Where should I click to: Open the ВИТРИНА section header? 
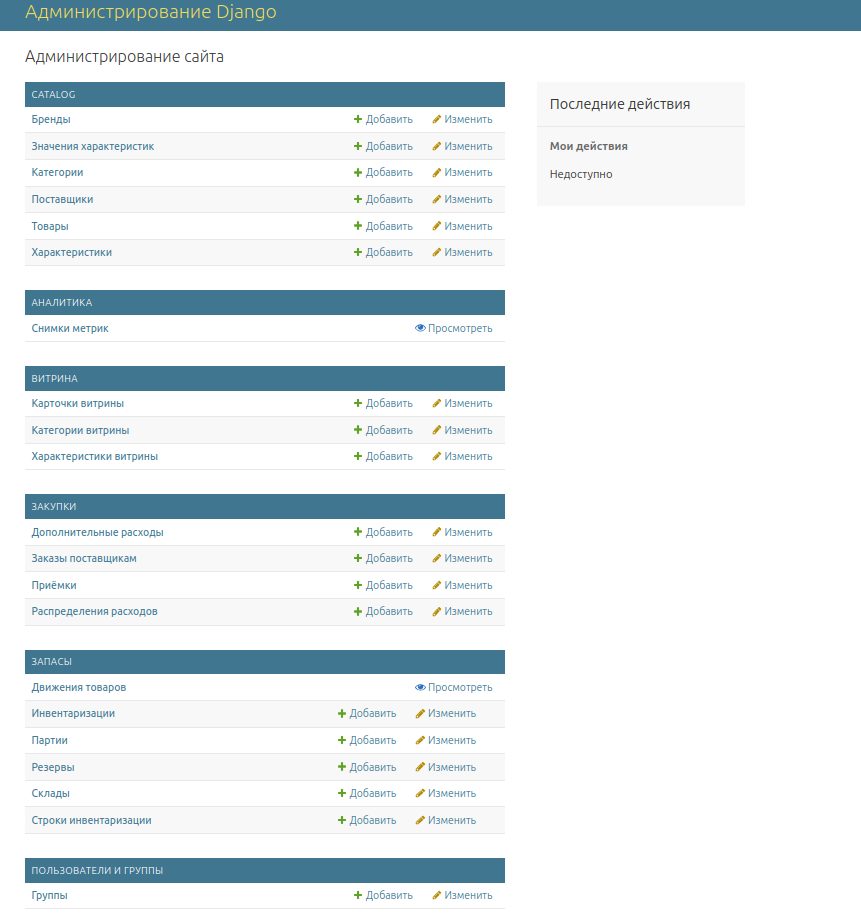click(x=55, y=378)
